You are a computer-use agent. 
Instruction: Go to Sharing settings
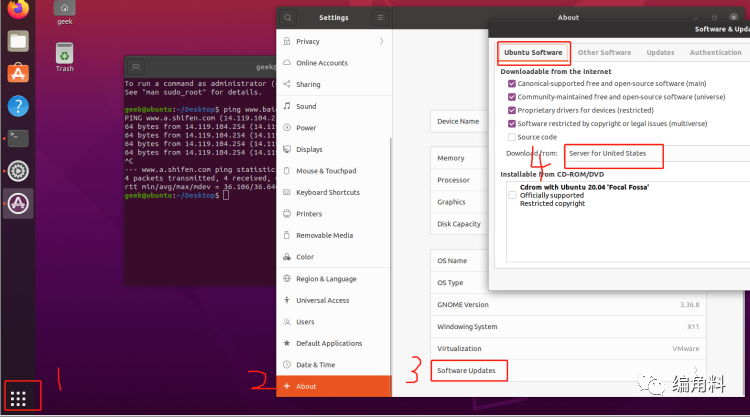(333, 84)
